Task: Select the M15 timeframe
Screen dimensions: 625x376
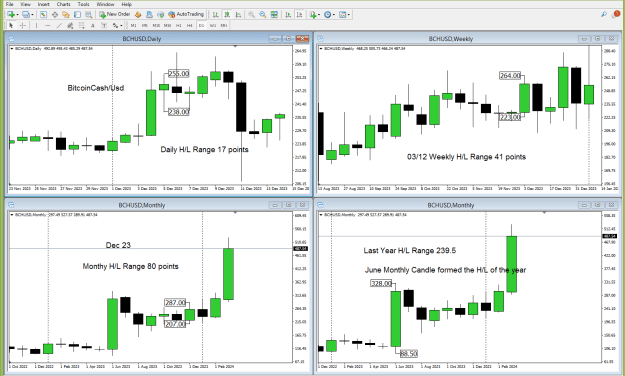Action: [x=156, y=25]
